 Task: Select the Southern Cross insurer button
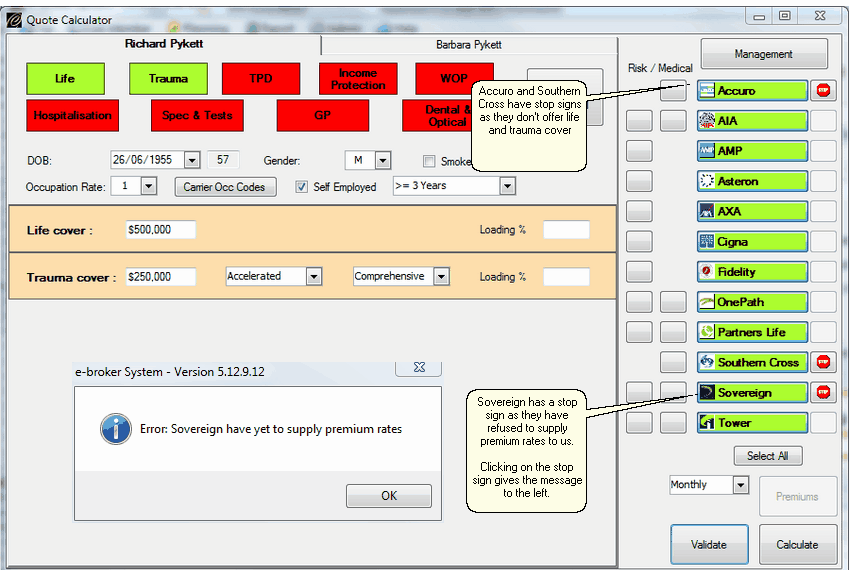tap(752, 362)
